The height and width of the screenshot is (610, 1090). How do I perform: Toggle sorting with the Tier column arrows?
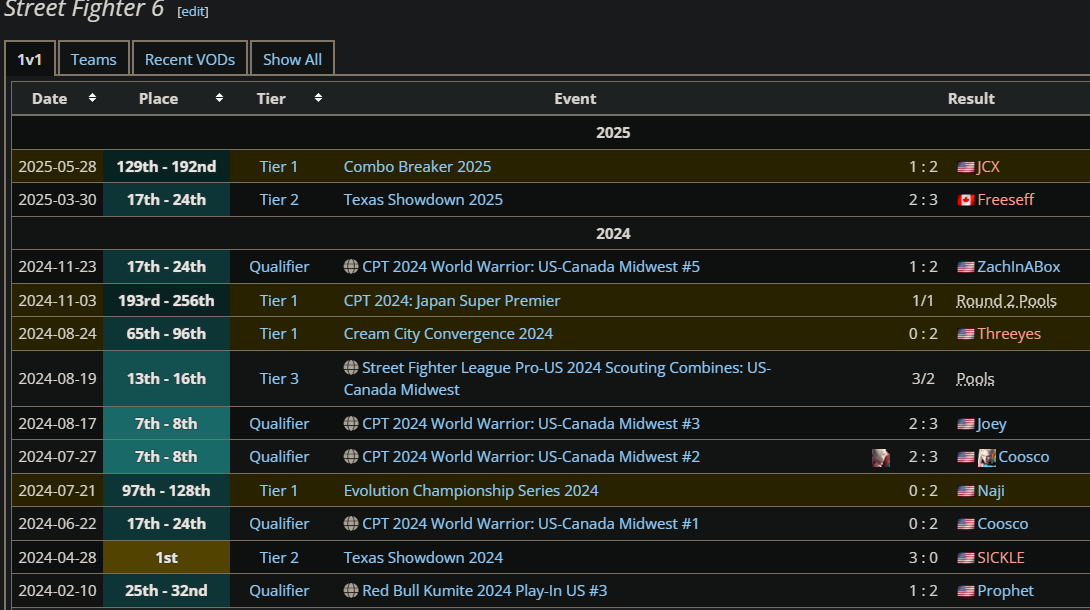pyautogui.click(x=318, y=98)
